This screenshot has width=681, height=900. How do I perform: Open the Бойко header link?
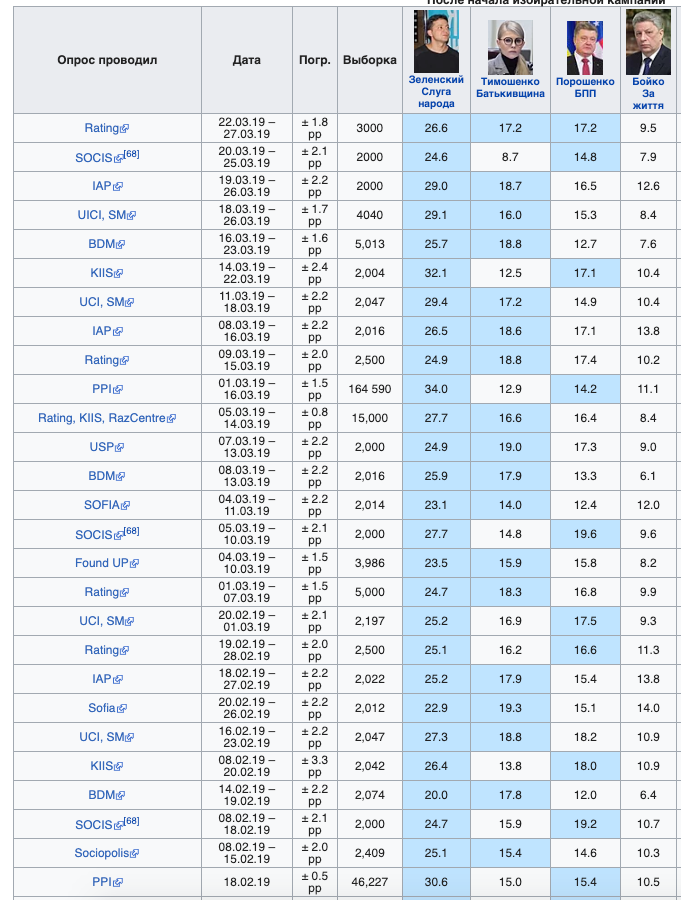(648, 82)
